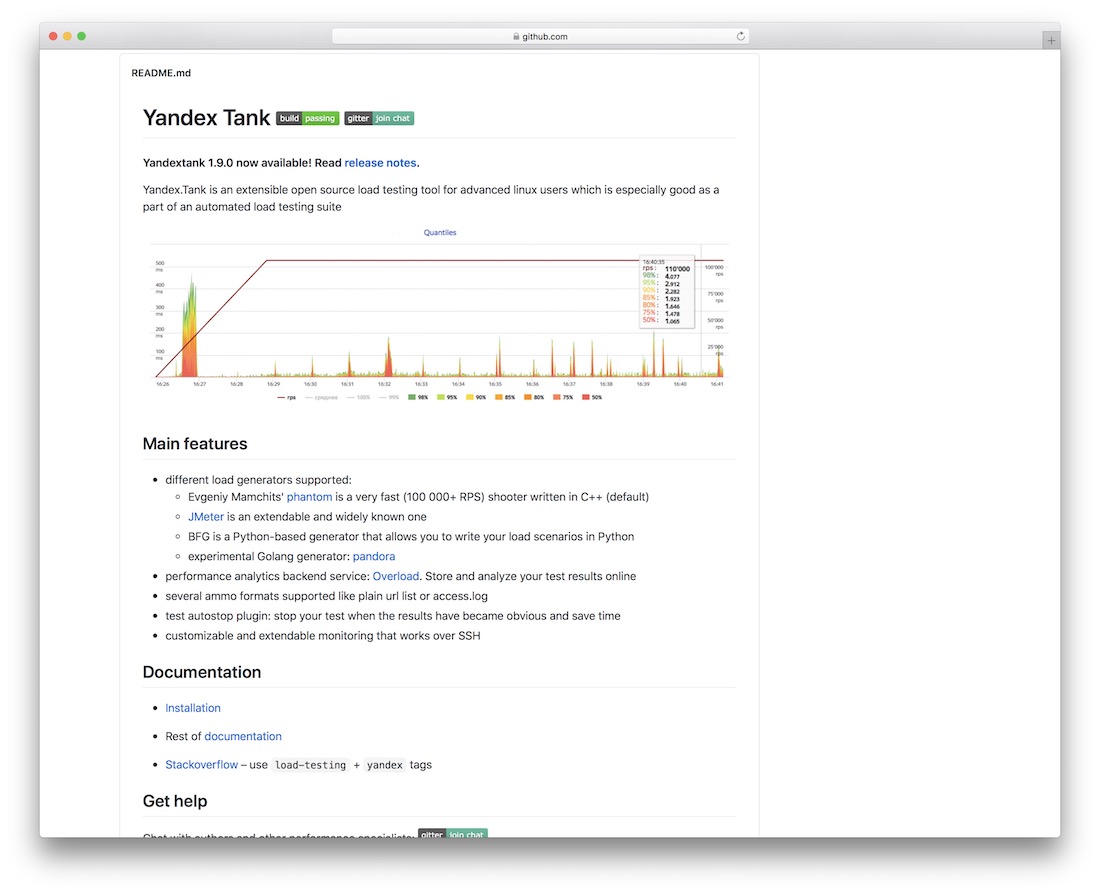This screenshot has width=1100, height=894.
Task: Open the Stackoverflow link
Action: point(201,765)
